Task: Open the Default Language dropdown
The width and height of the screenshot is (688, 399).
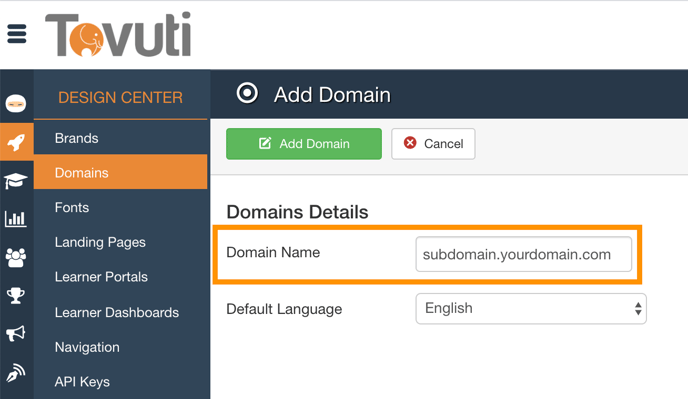Action: (531, 309)
